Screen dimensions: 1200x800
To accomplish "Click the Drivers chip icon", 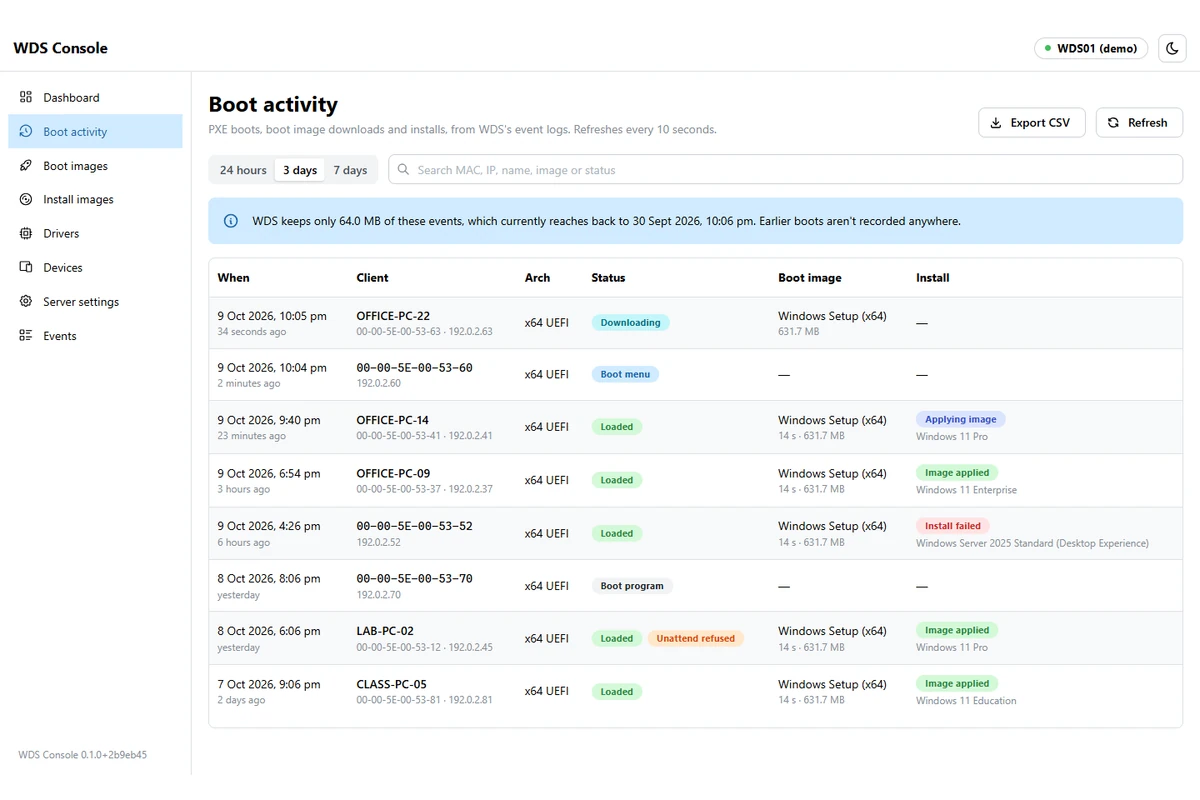I will click(x=26, y=233).
